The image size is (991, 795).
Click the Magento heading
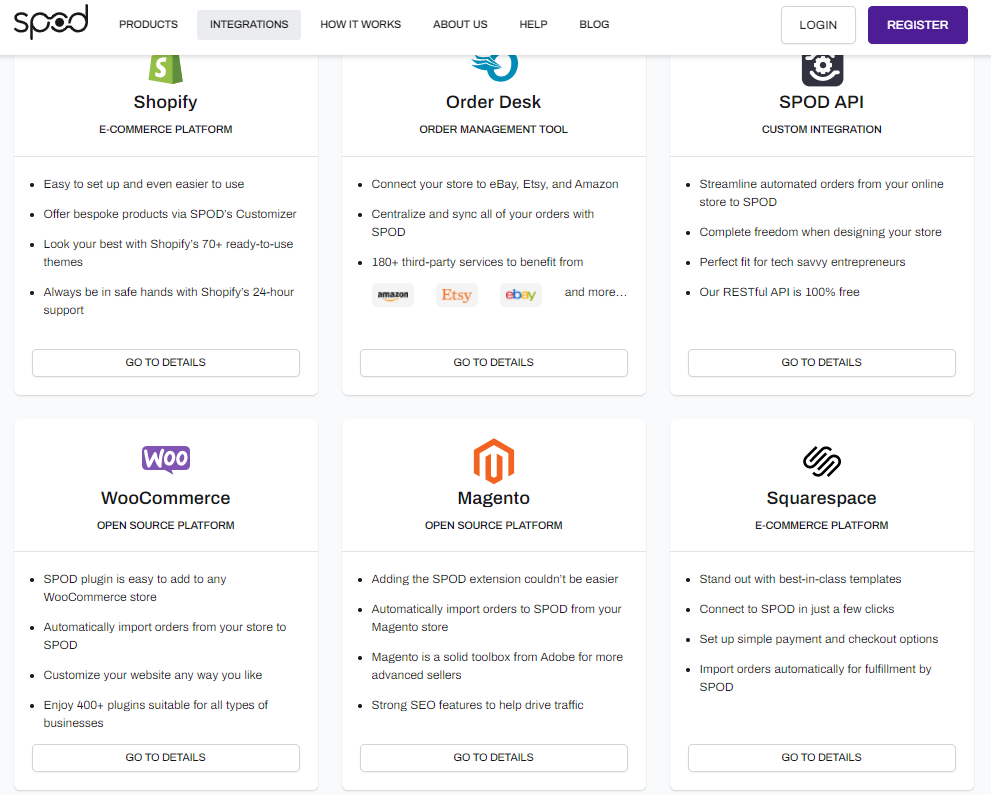click(x=494, y=499)
